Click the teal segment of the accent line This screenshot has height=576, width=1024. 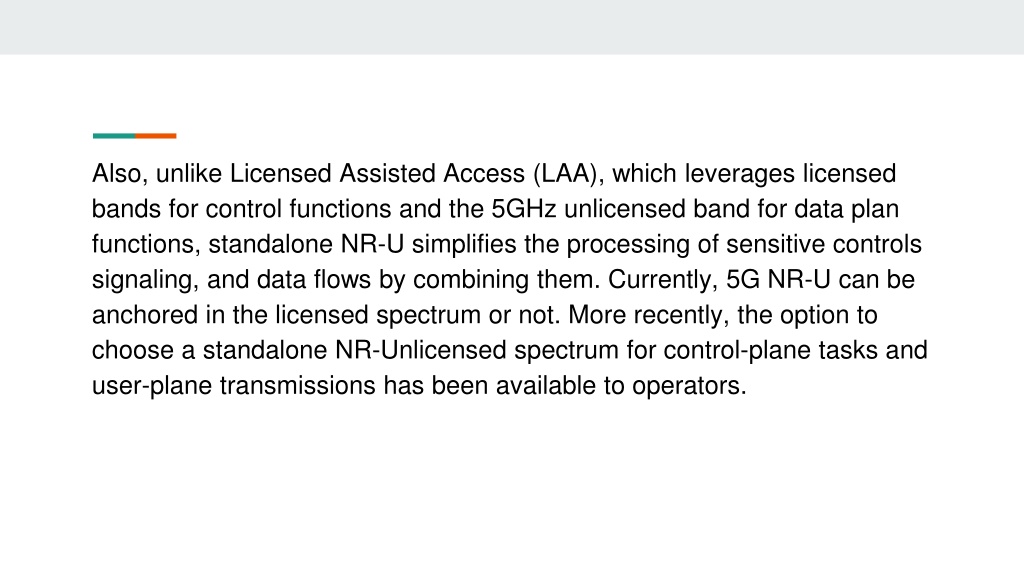point(114,136)
